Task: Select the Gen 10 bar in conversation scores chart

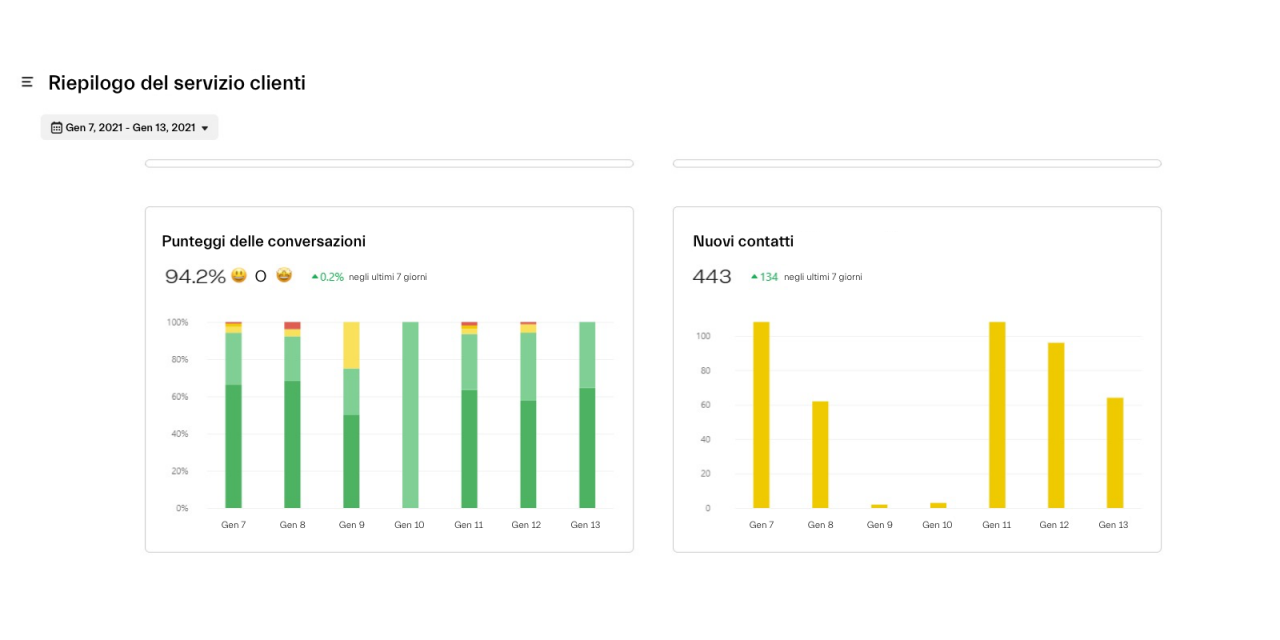Action: [410, 414]
